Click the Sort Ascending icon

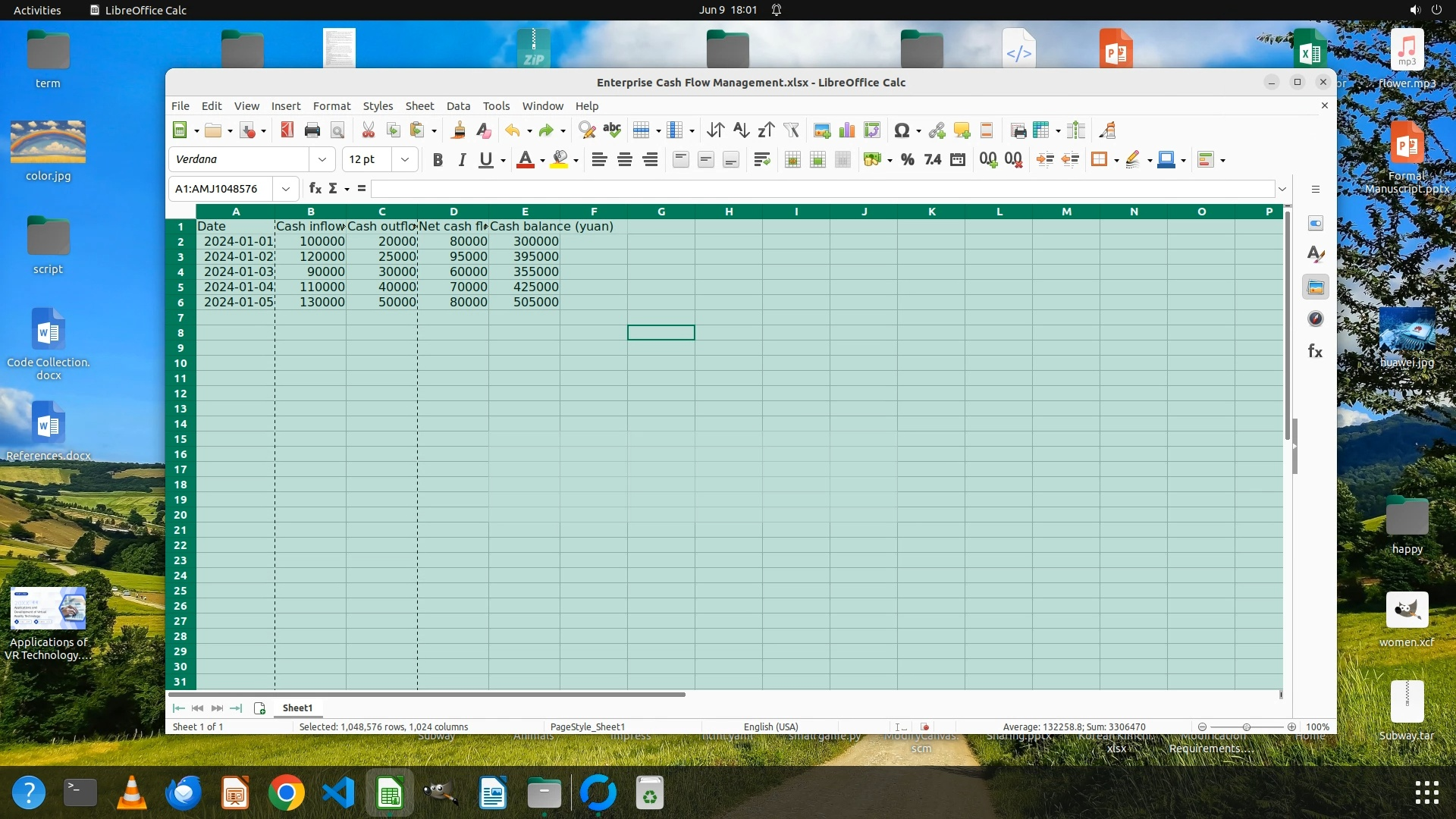[741, 130]
